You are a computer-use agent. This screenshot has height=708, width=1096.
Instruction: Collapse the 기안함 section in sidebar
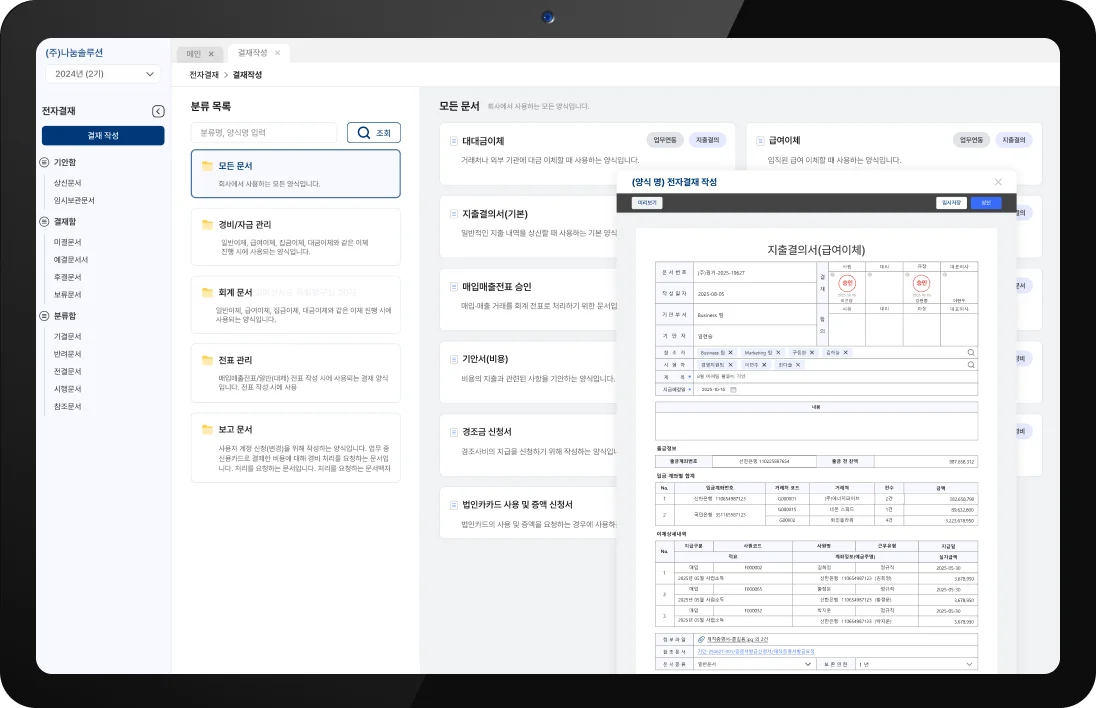tap(44, 162)
